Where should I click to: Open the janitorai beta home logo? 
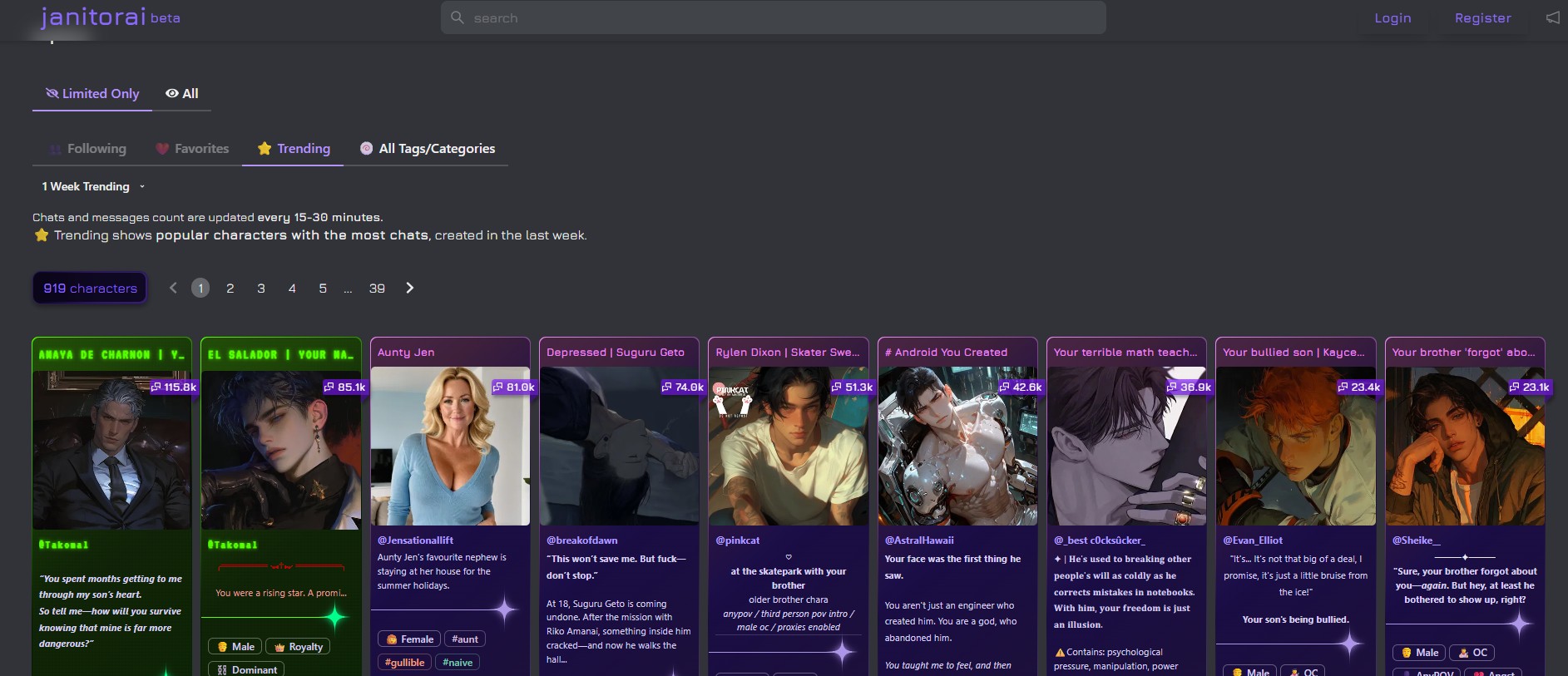pos(110,17)
